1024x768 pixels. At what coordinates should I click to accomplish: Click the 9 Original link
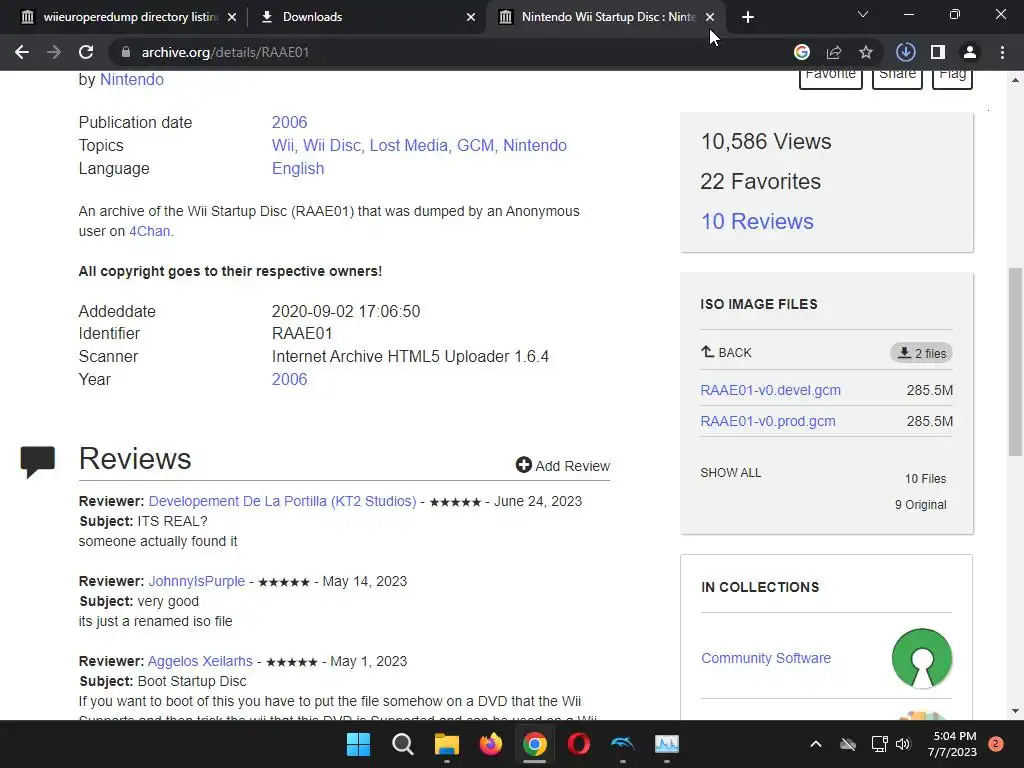click(x=920, y=505)
